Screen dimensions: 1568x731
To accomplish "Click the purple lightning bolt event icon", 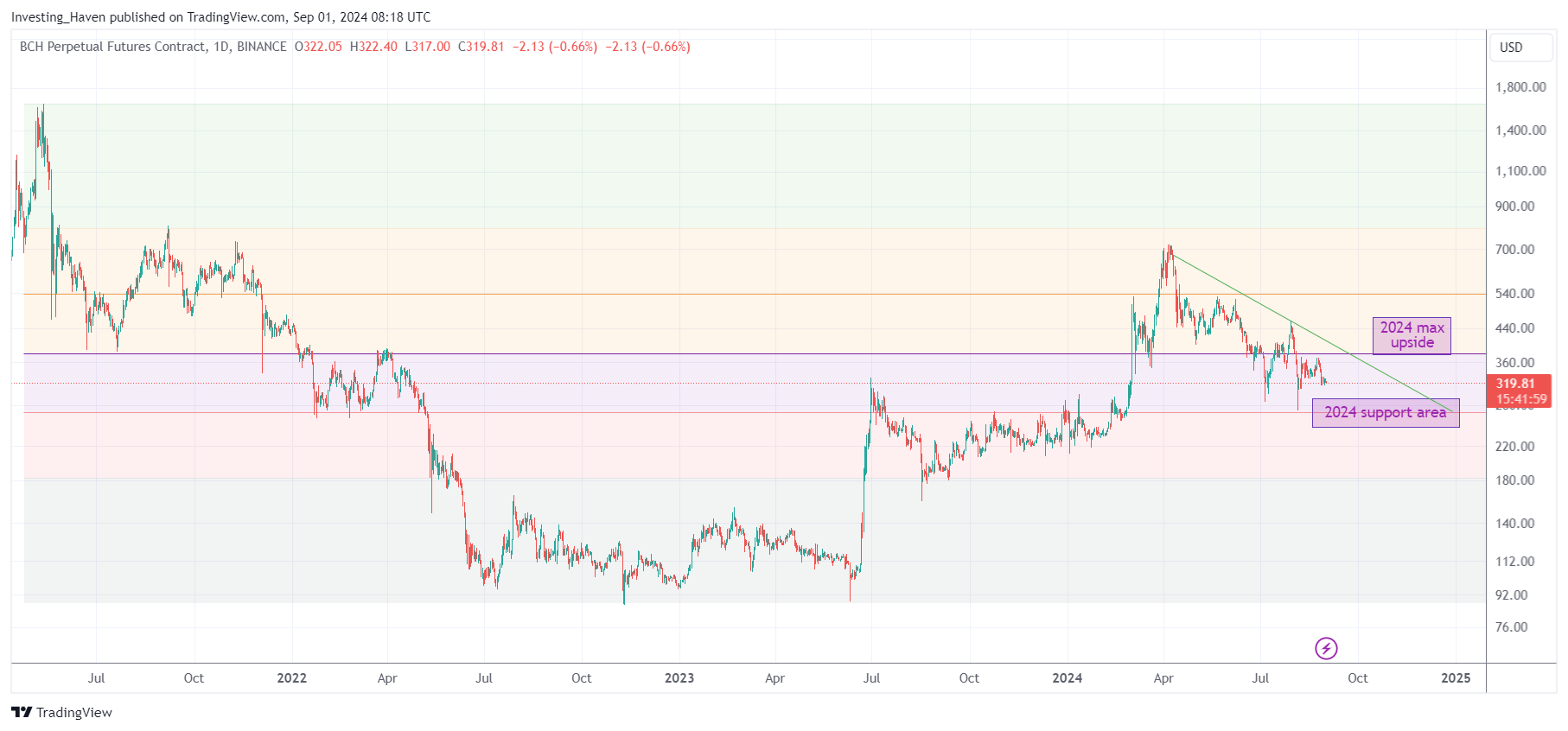I will (1326, 648).
